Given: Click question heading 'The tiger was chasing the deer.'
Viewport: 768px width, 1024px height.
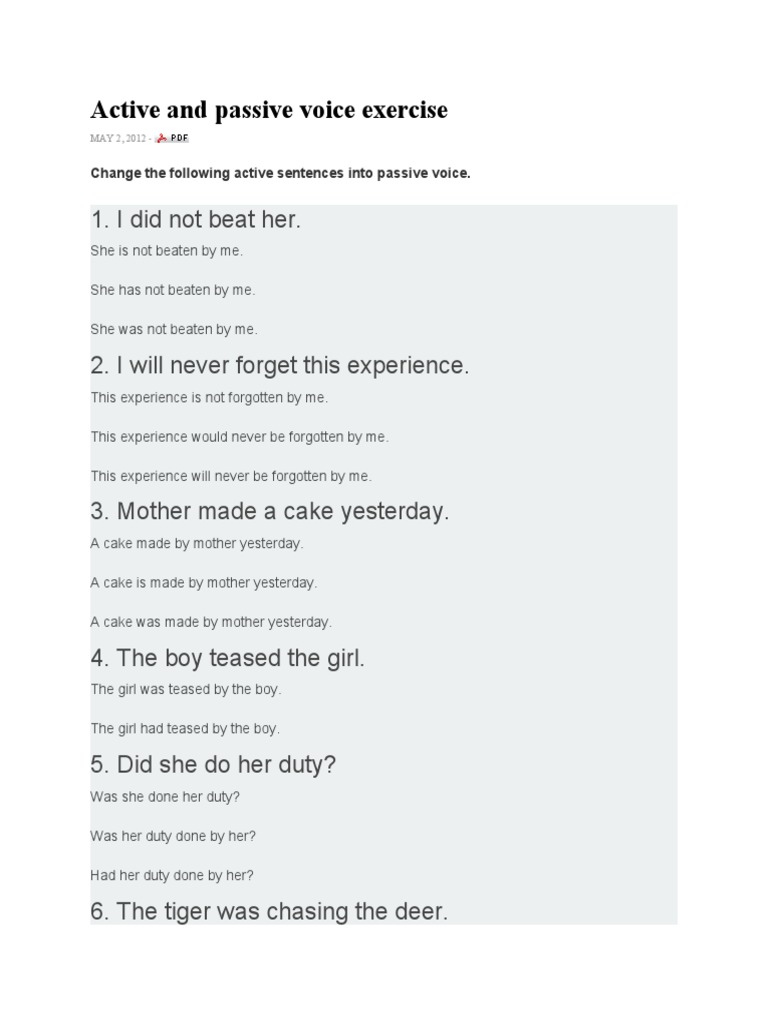Looking at the screenshot, I should click(269, 911).
